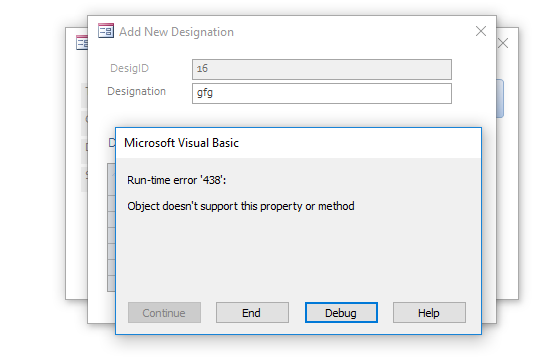The height and width of the screenshot is (362, 548).
Task: Close the Add New Designation window
Action: click(481, 31)
